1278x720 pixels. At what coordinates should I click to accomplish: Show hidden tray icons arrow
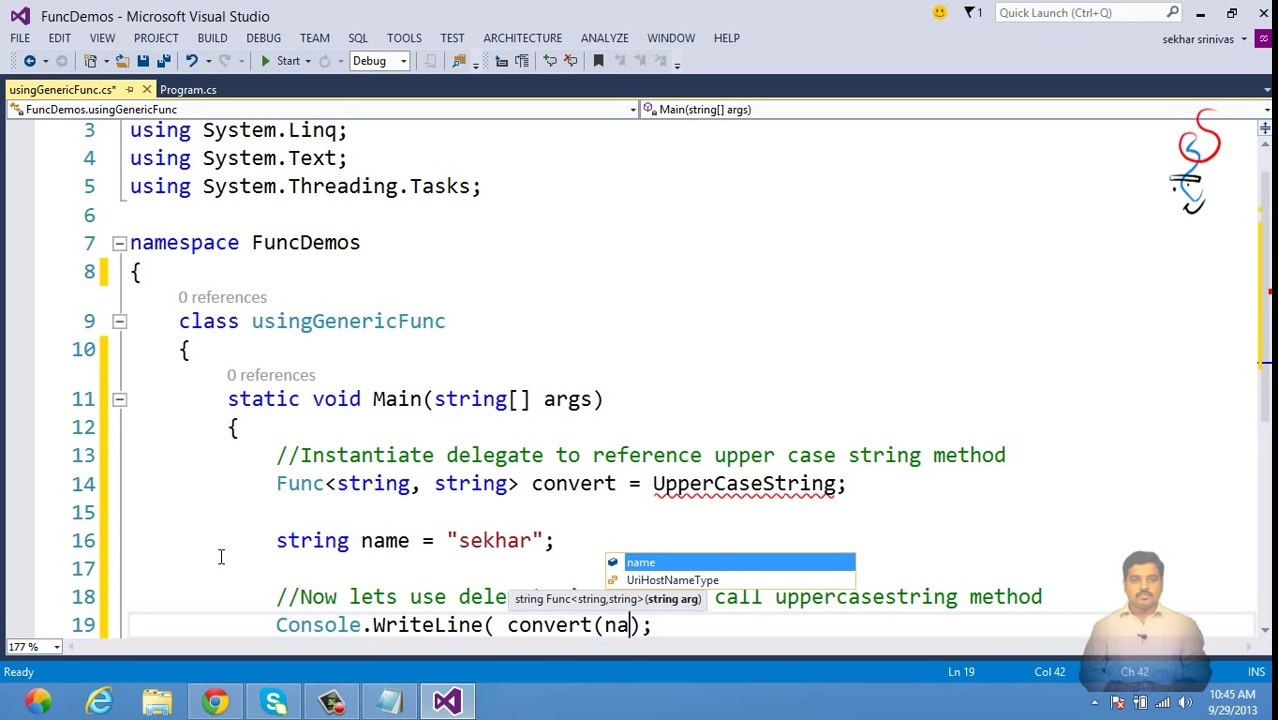[1093, 702]
